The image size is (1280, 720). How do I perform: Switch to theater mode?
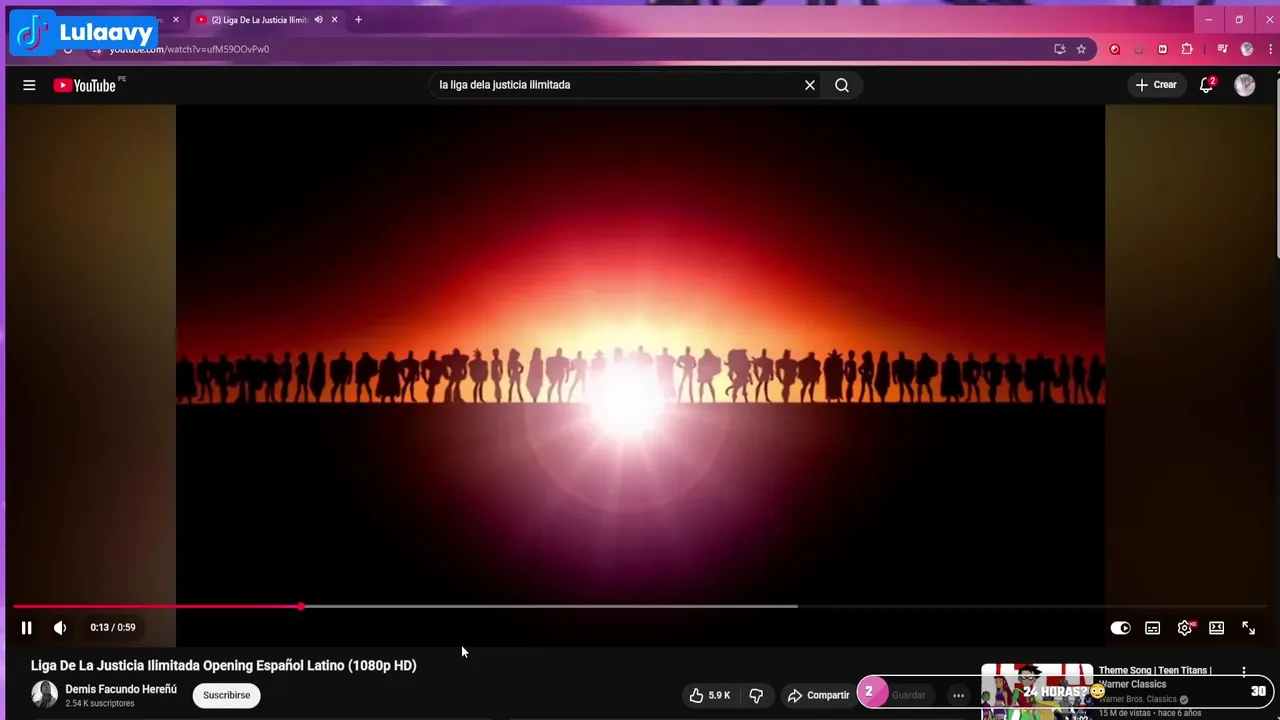coord(1217,628)
